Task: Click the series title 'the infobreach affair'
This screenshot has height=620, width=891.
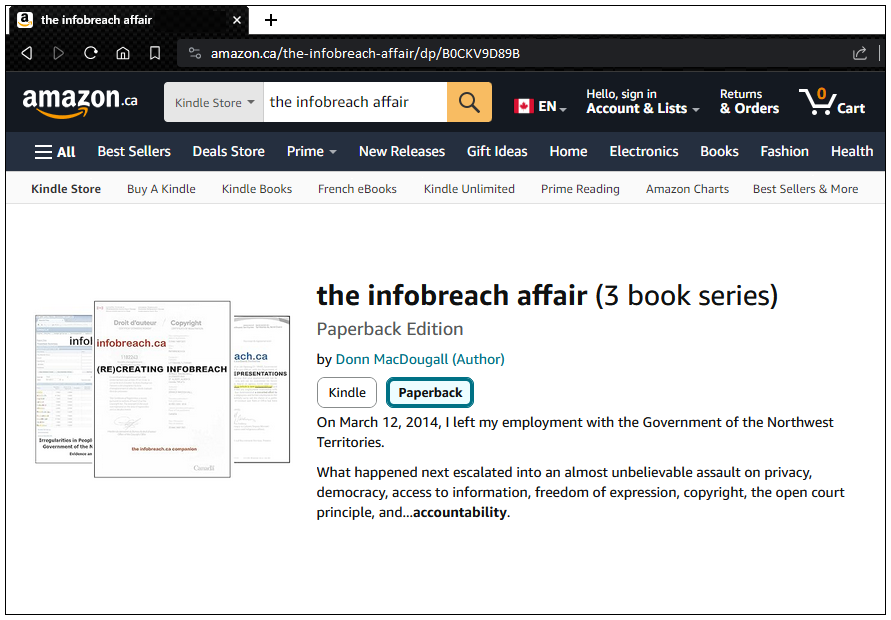Action: pyautogui.click(x=452, y=296)
